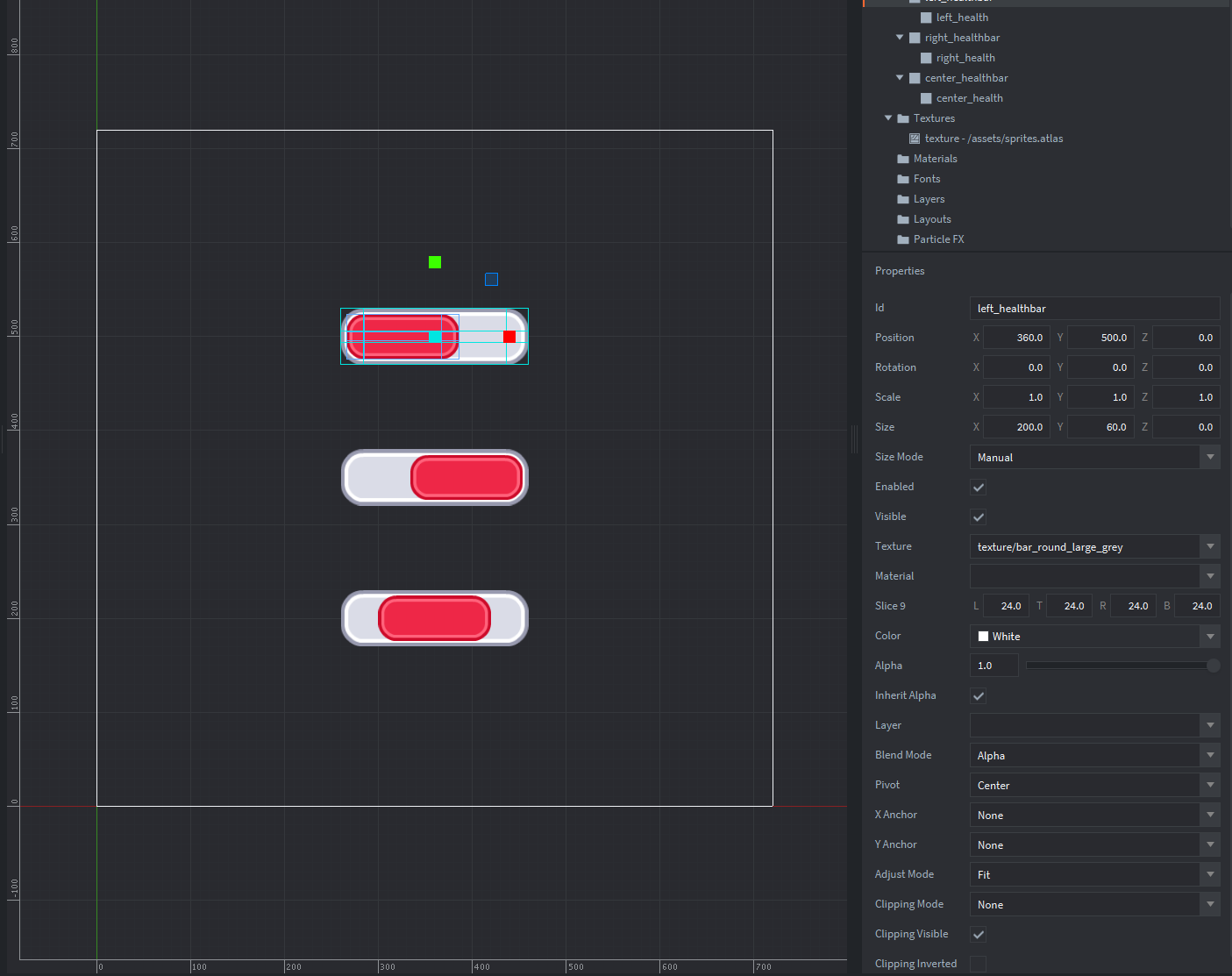
Task: Open the Material dropdown
Action: [1095, 576]
